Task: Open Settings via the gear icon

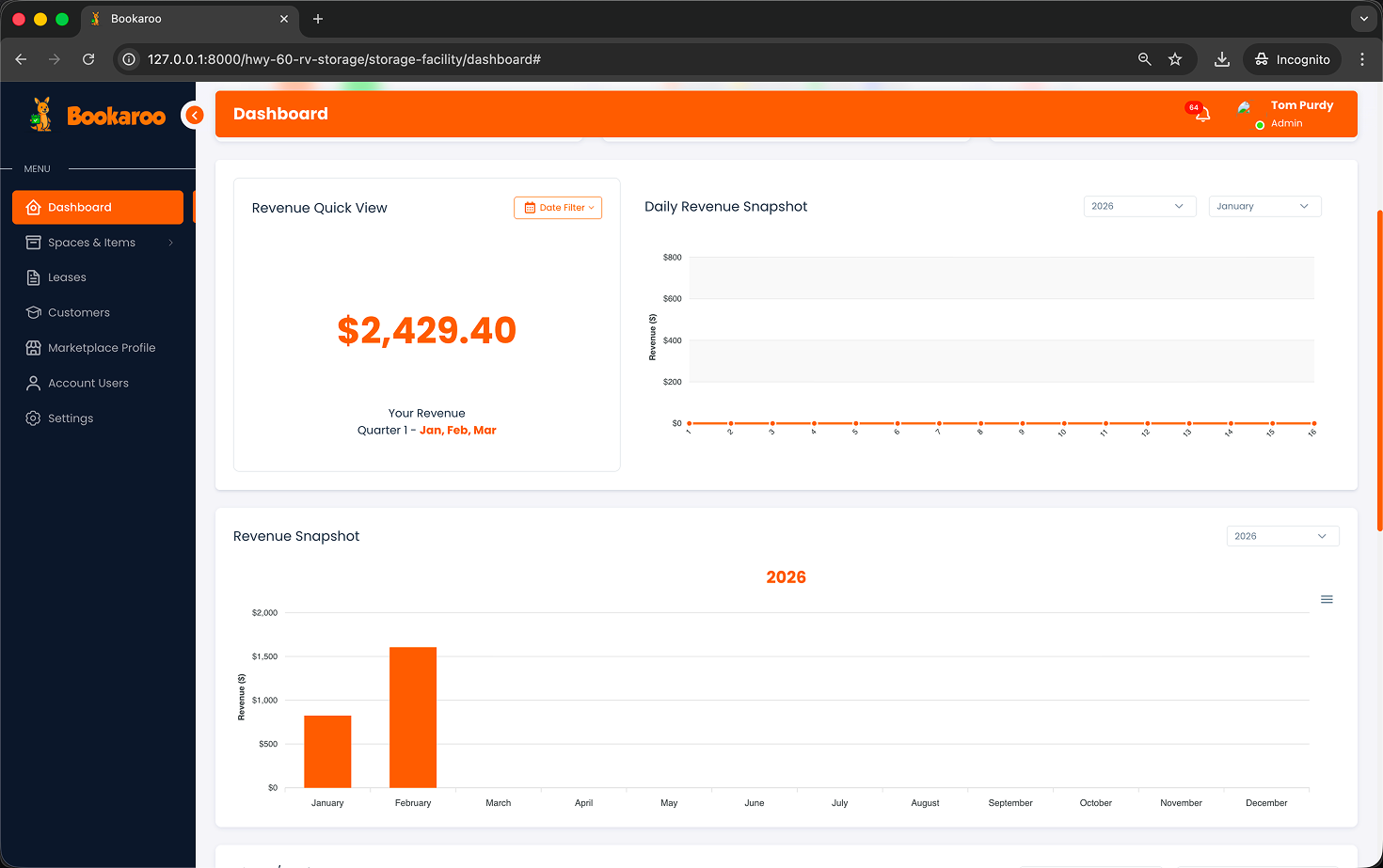Action: click(x=34, y=418)
